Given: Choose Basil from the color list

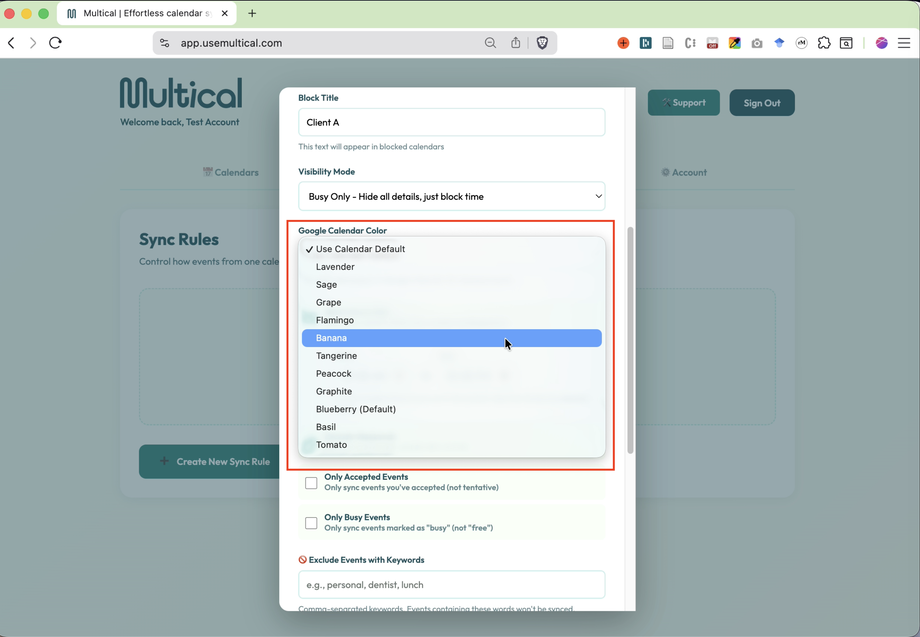Looking at the screenshot, I should tap(451, 427).
